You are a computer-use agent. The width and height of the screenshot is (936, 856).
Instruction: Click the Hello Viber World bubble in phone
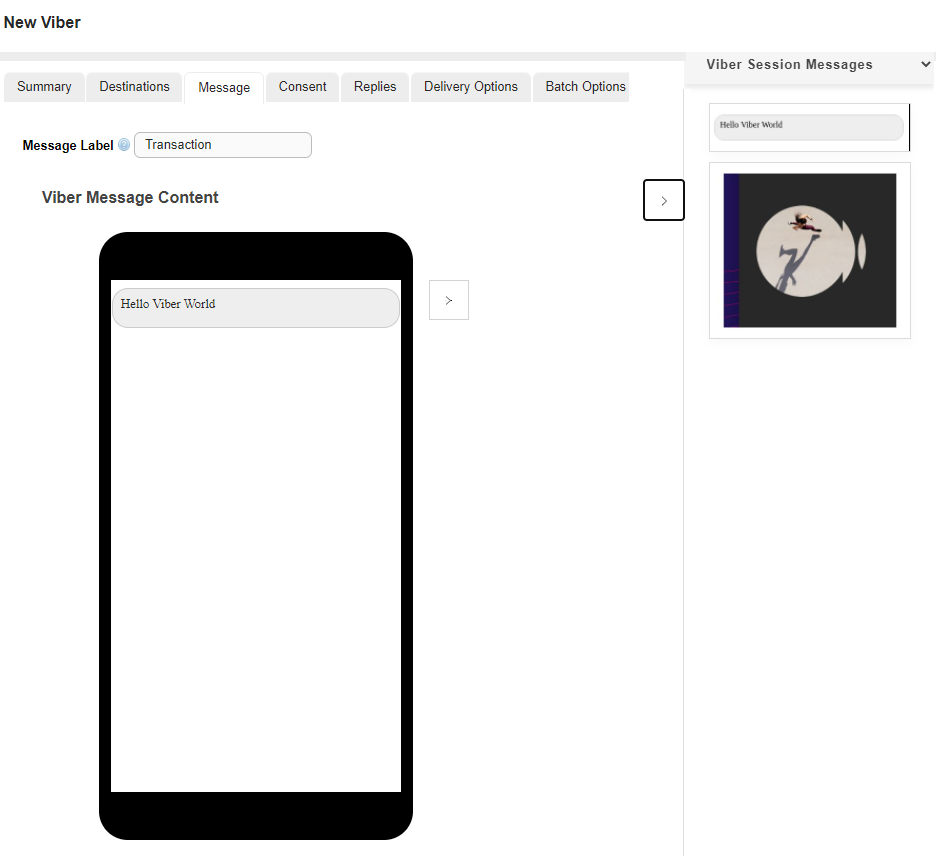click(x=255, y=308)
